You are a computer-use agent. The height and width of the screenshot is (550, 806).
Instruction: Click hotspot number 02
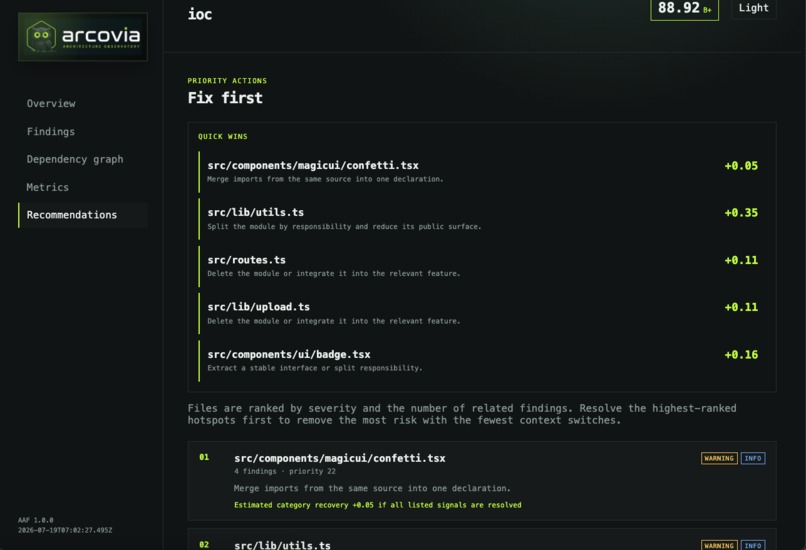click(x=204, y=544)
